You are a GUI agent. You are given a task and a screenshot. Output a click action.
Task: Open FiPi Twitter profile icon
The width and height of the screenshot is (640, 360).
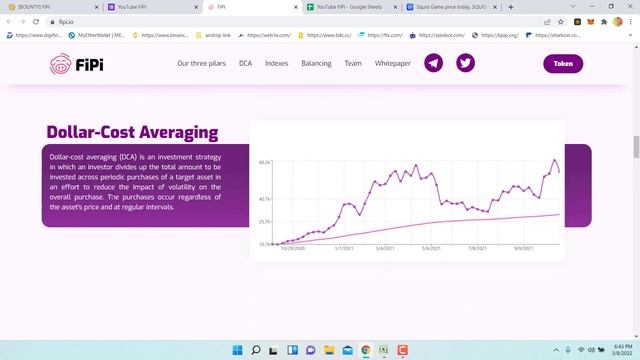465,63
